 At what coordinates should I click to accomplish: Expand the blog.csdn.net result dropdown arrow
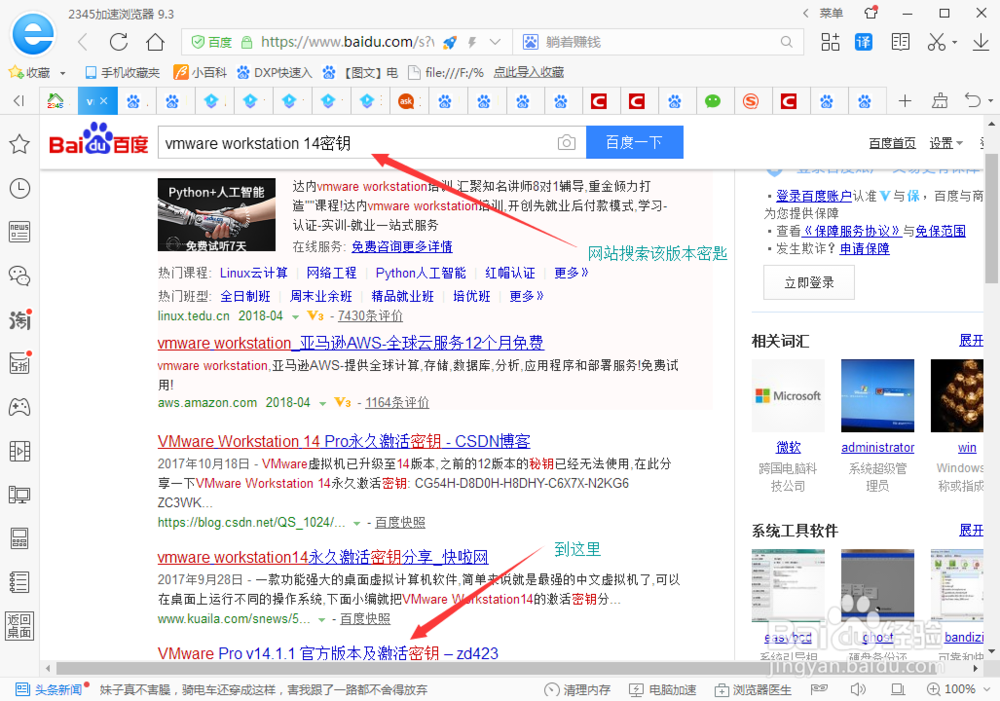(357, 524)
